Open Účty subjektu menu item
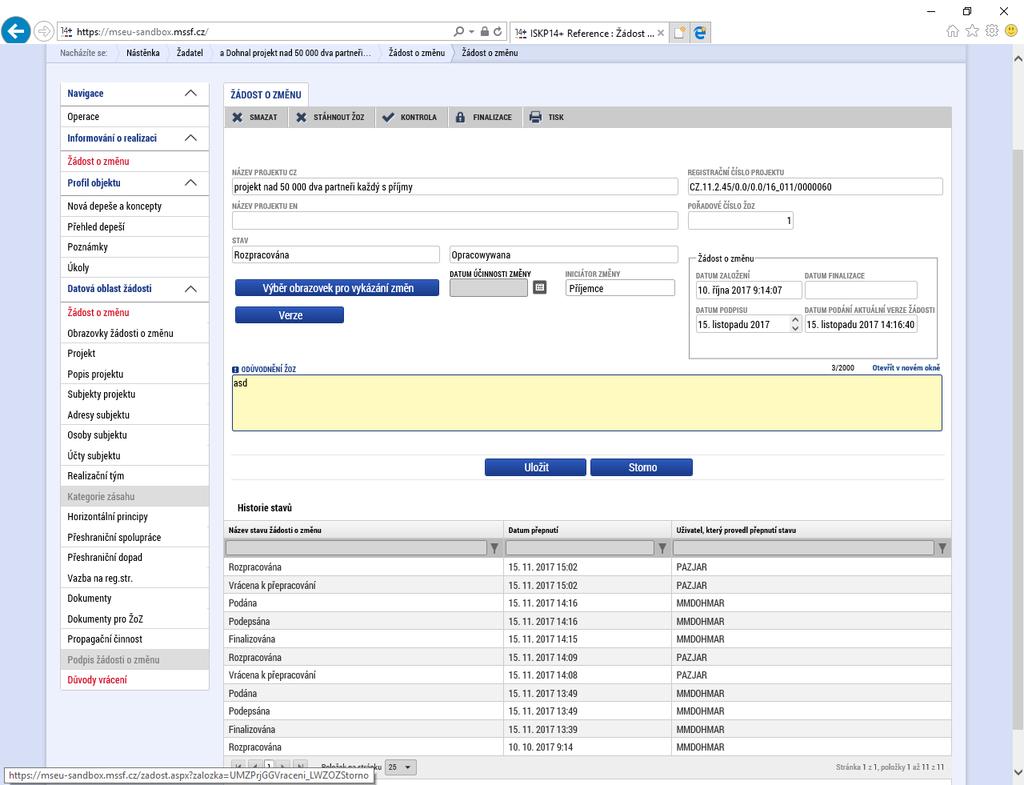1024x785 pixels. tap(135, 456)
